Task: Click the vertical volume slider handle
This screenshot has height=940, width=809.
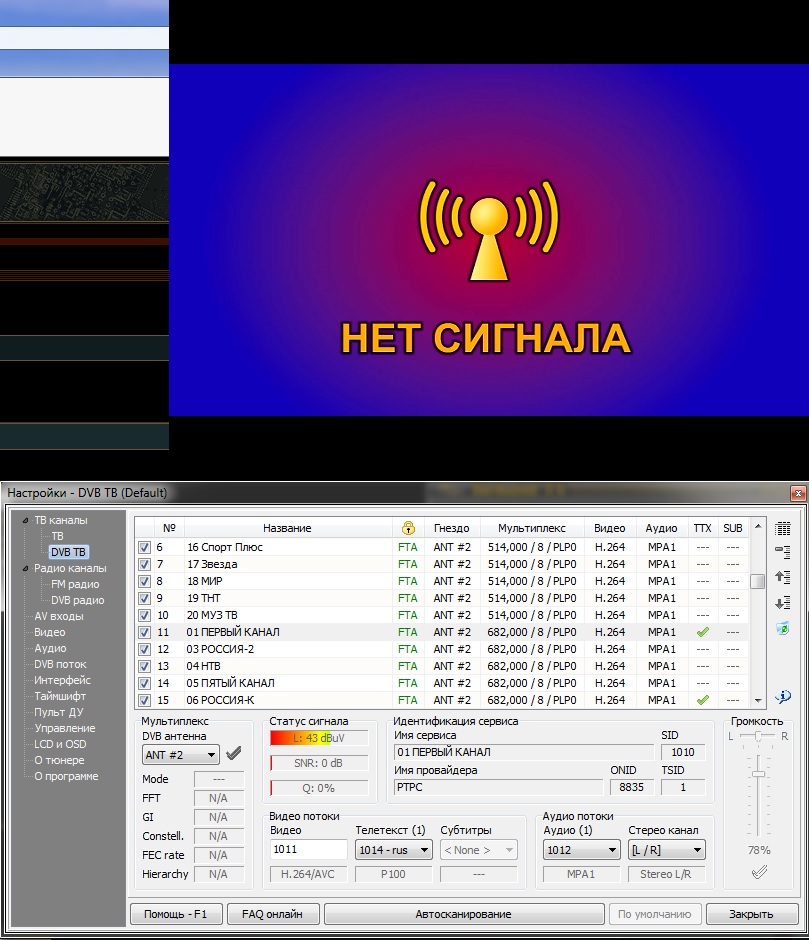Action: point(759,774)
